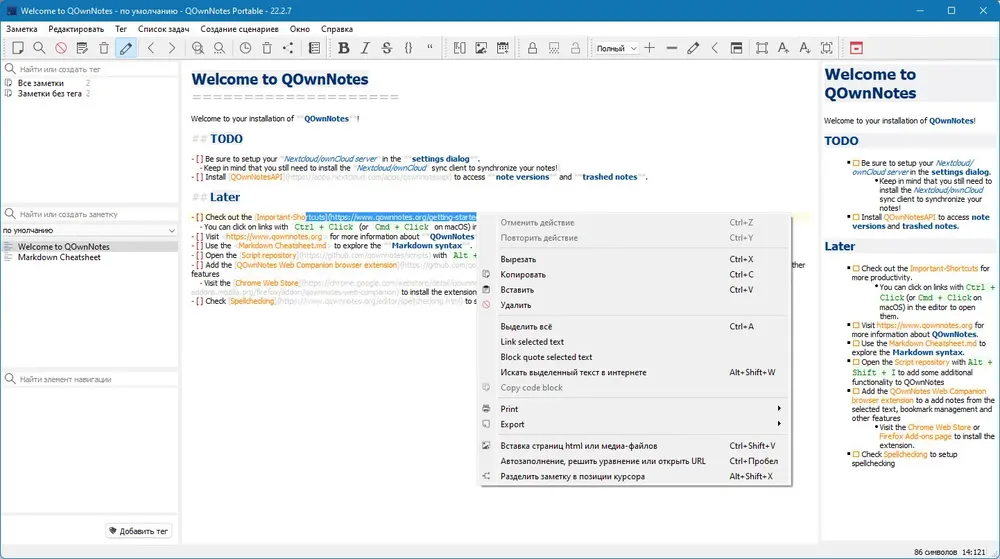
Task: Apply italic formatting icon
Action: pyautogui.click(x=365, y=48)
